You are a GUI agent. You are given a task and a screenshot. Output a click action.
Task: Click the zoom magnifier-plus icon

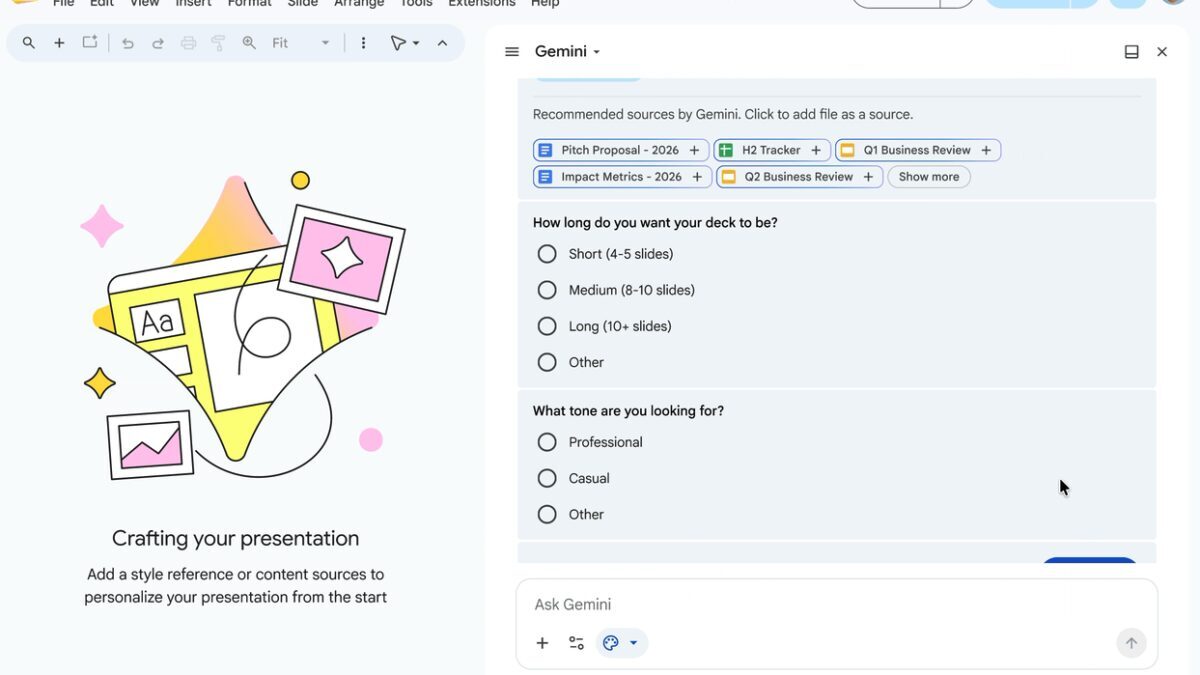(x=249, y=43)
